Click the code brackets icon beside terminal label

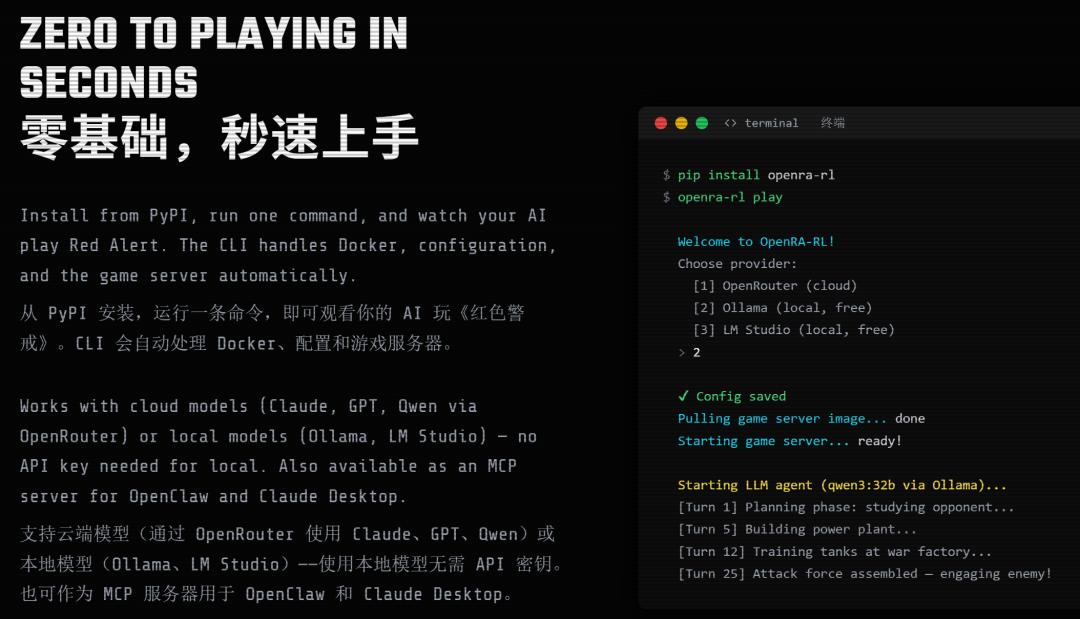pyautogui.click(x=730, y=123)
